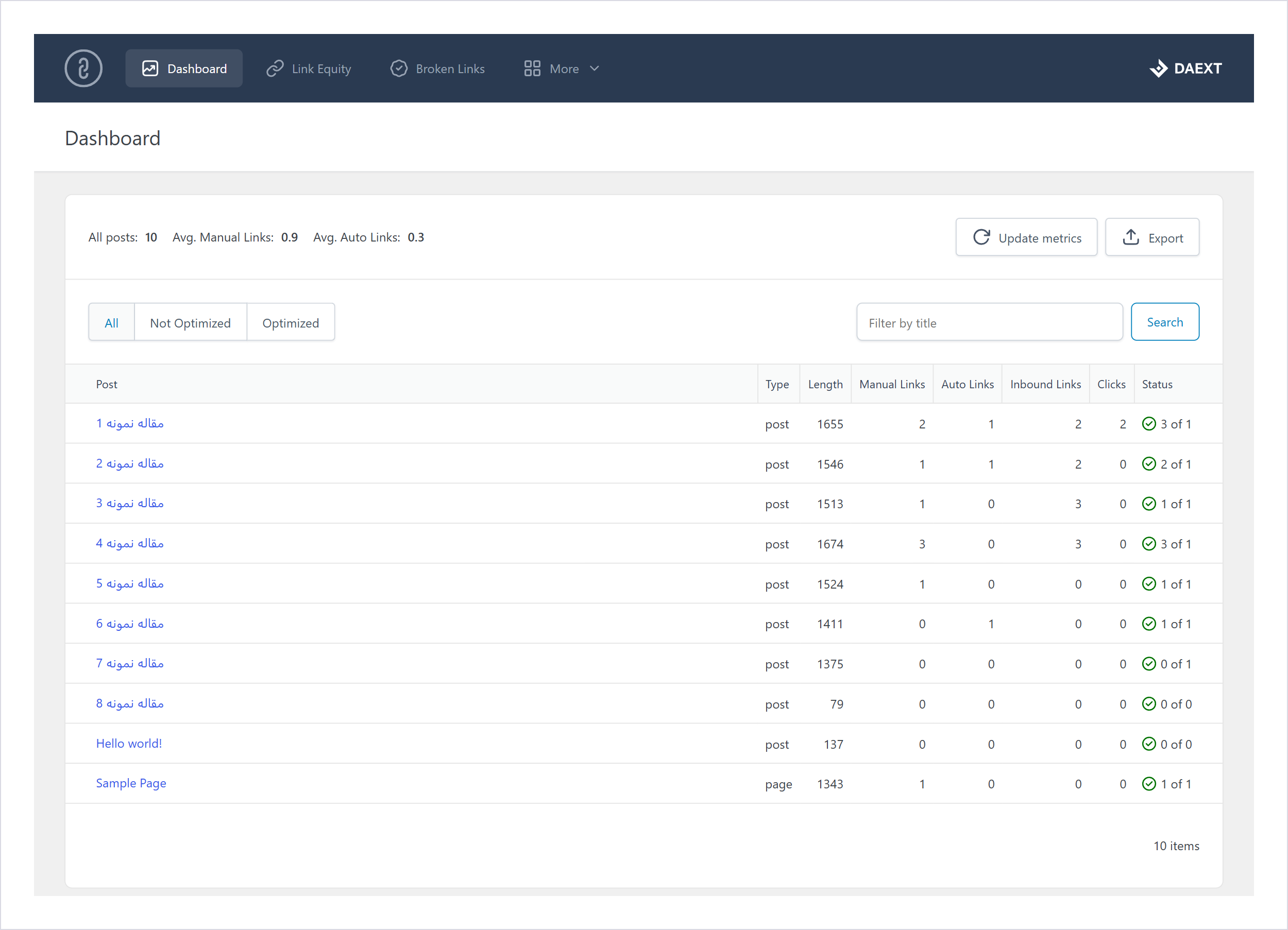Click green status checkmark for Sample Page
This screenshot has height=930, width=1288.
(x=1148, y=784)
